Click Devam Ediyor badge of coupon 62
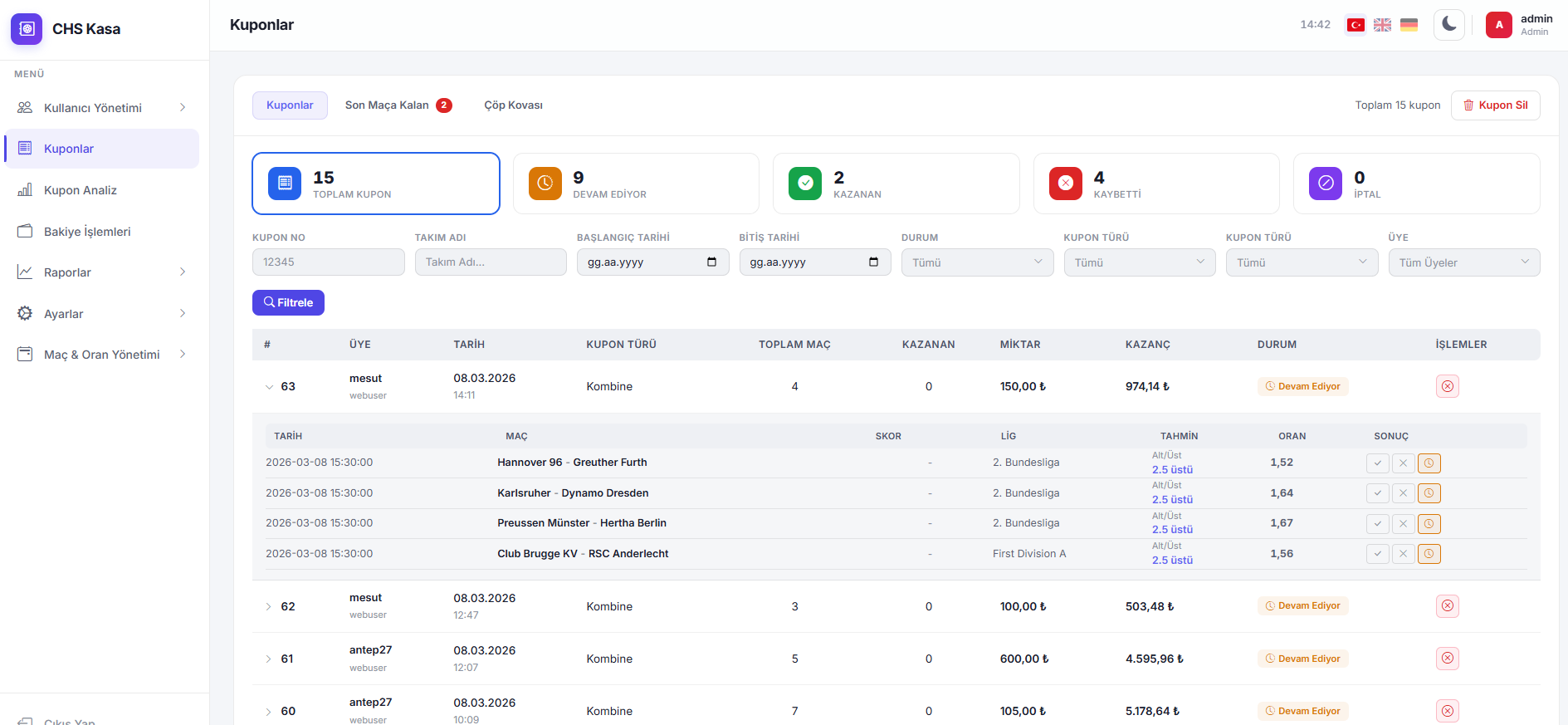Image resolution: width=1568 pixels, height=725 pixels. 1303,606
